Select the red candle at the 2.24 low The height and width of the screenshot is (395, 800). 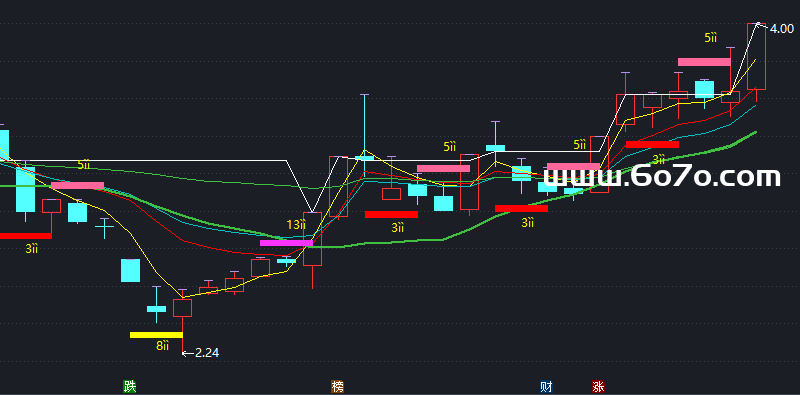182,308
